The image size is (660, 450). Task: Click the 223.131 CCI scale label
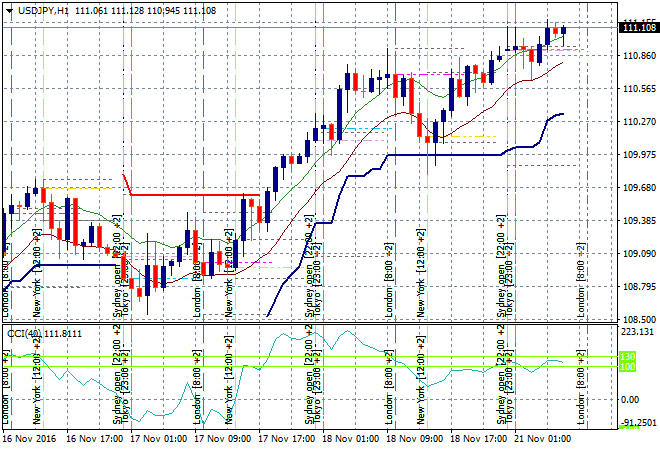pyautogui.click(x=637, y=331)
